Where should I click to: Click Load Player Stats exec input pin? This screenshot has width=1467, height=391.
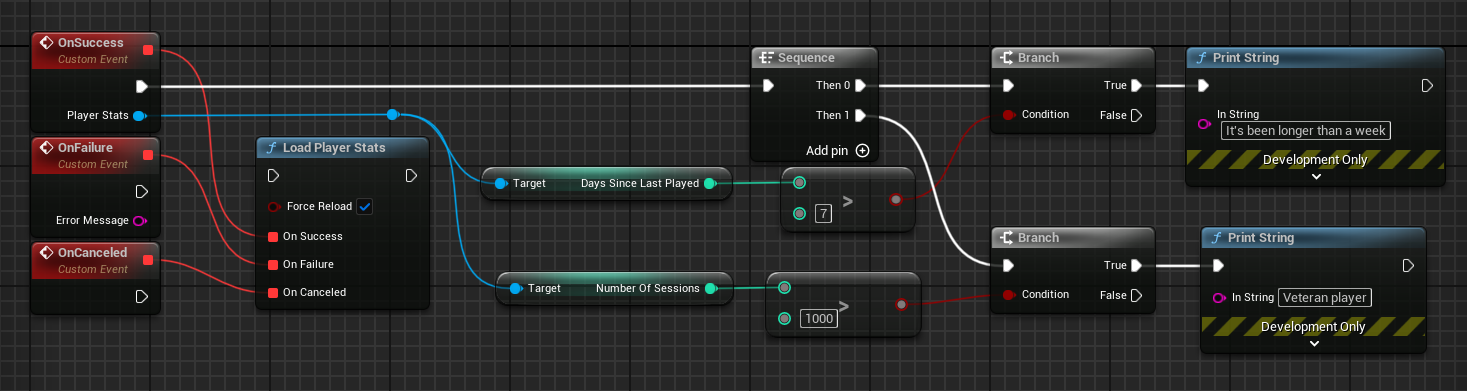(x=274, y=176)
